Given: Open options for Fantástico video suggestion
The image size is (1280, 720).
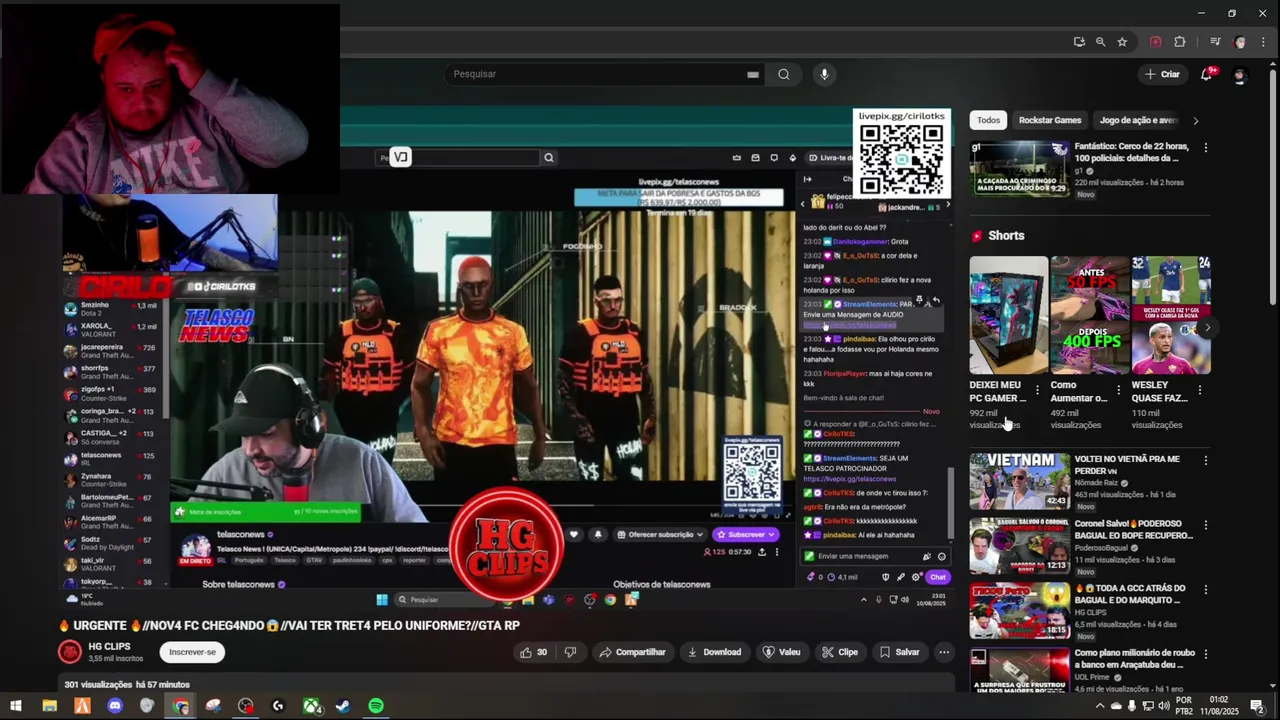Looking at the screenshot, I should 1205,148.
